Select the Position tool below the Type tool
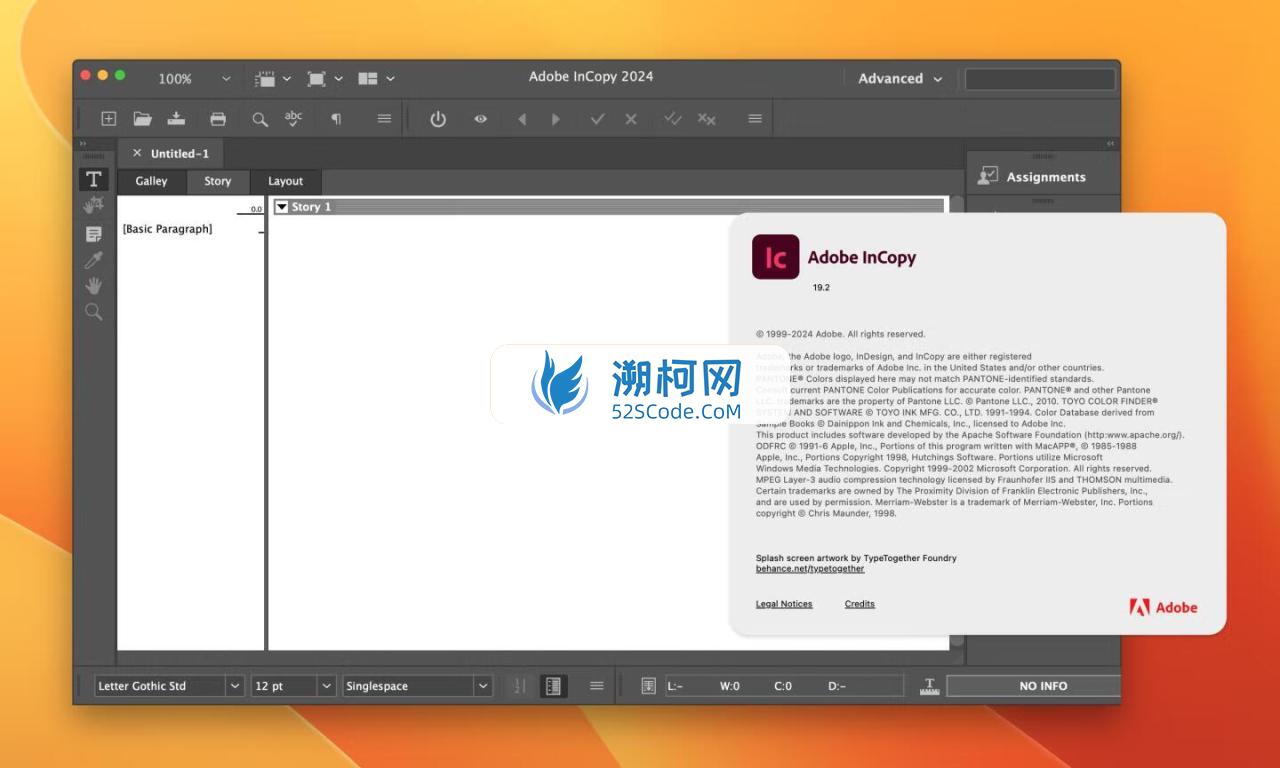This screenshot has height=768, width=1280. [x=94, y=206]
